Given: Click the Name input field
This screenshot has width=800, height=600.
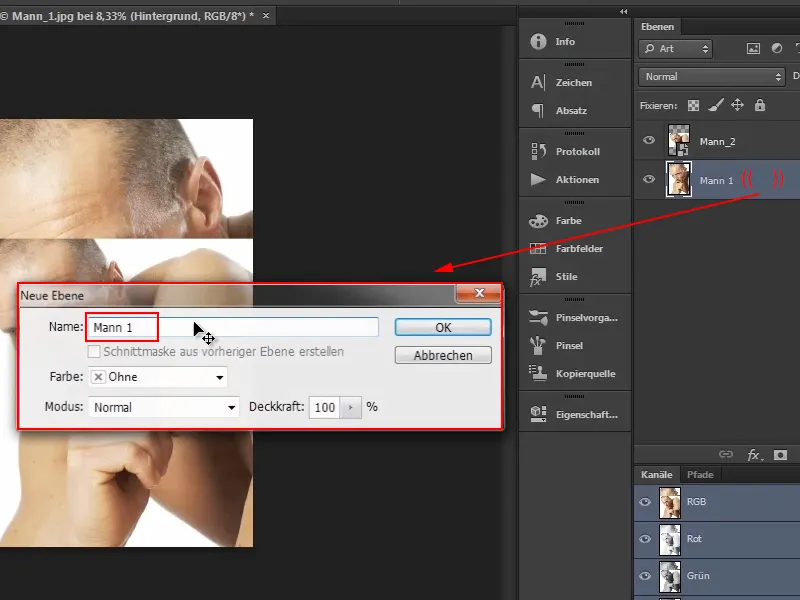Looking at the screenshot, I should (x=233, y=327).
